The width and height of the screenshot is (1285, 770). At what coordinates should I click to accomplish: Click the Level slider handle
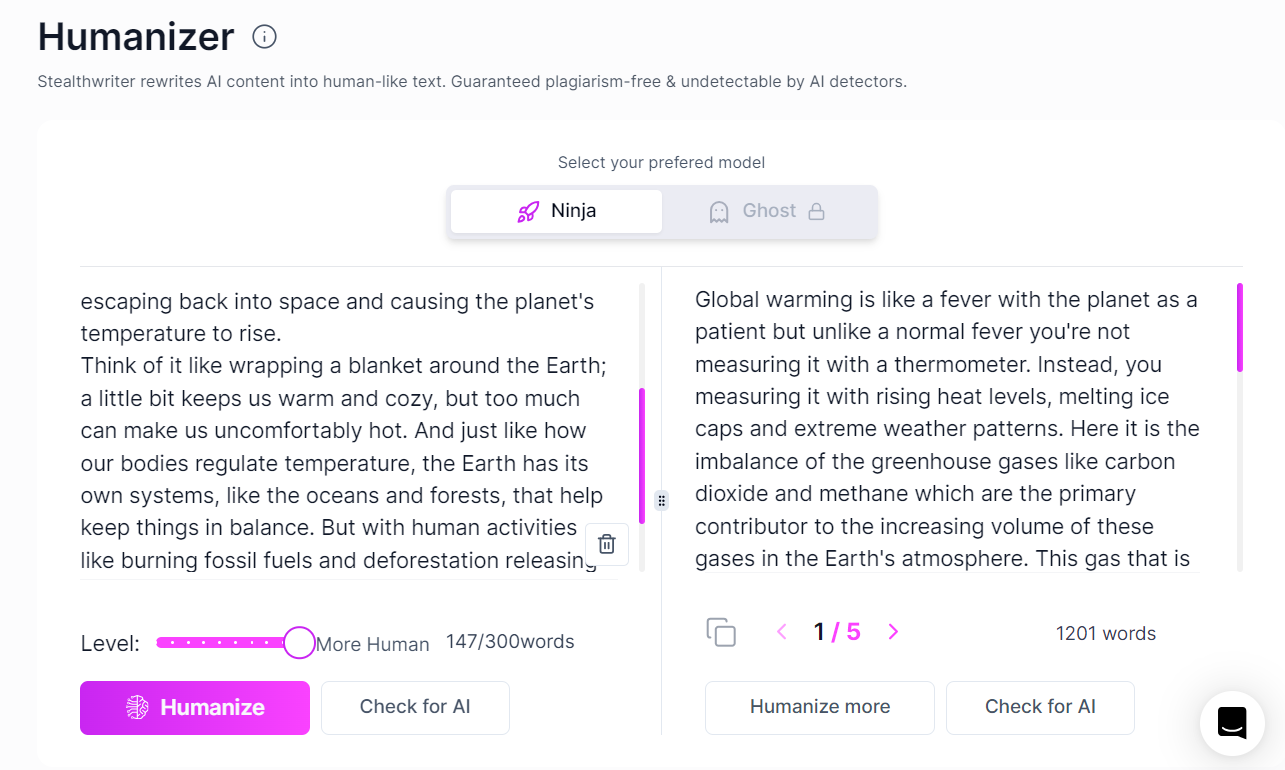click(299, 642)
